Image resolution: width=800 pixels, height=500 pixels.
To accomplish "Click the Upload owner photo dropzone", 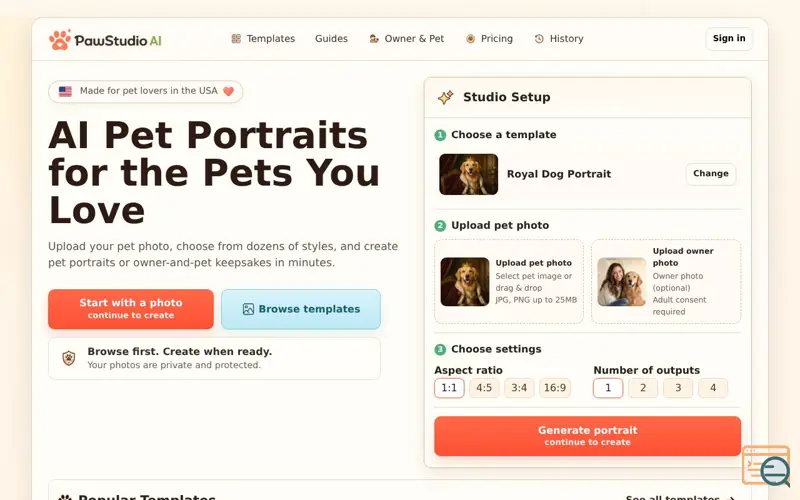I will coord(666,281).
